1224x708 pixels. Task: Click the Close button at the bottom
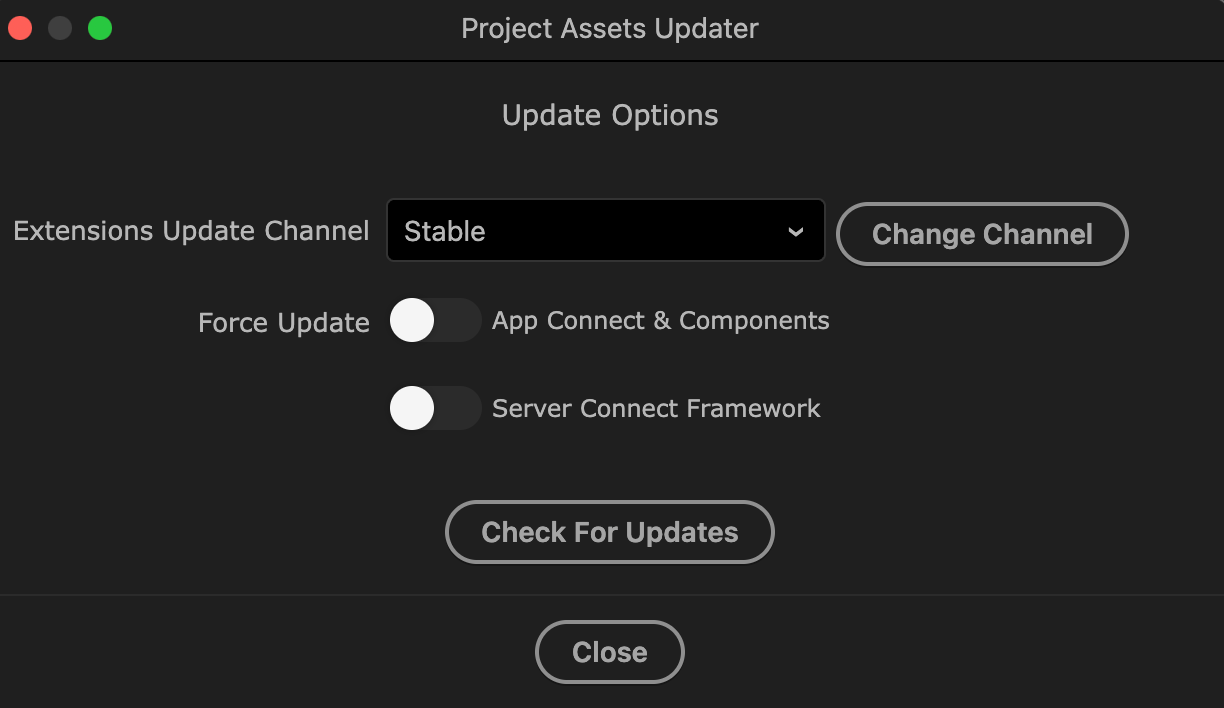610,652
